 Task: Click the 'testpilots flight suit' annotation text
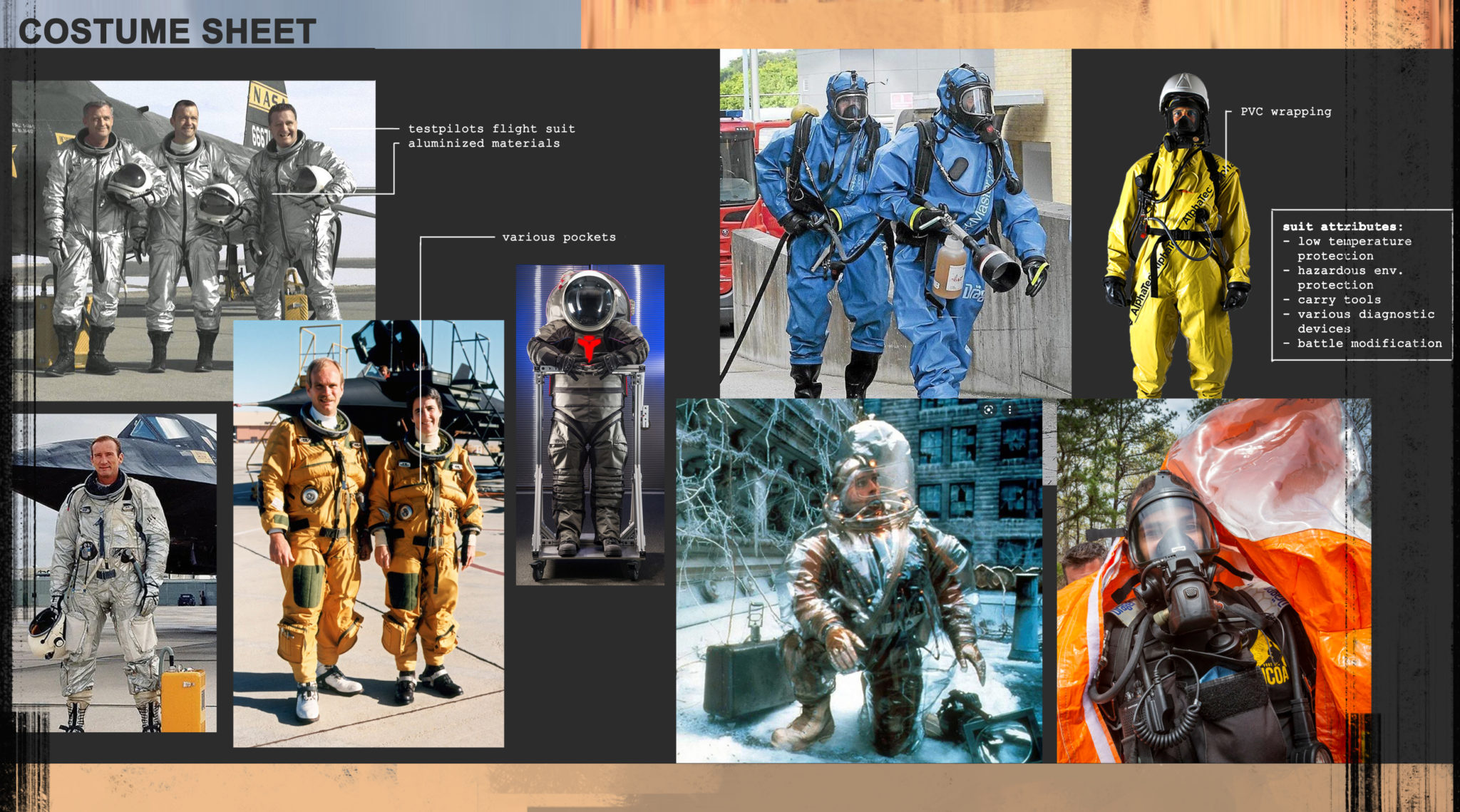pos(491,128)
